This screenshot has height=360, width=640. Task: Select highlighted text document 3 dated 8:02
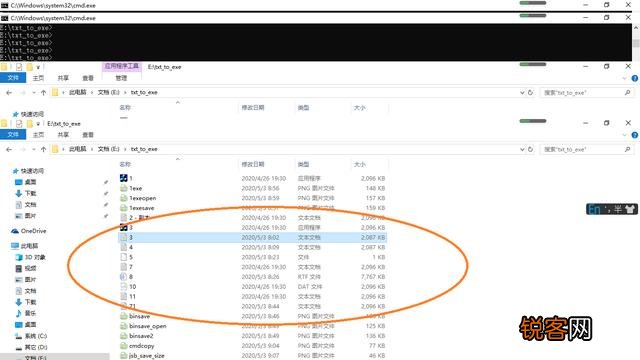[x=252, y=237]
